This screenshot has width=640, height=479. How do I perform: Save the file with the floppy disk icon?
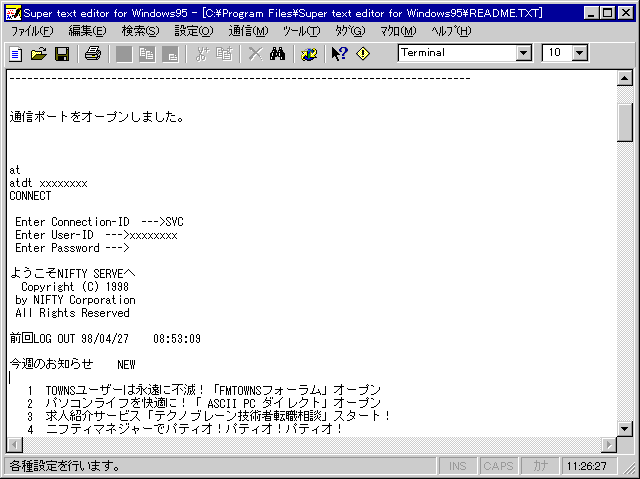(x=62, y=54)
